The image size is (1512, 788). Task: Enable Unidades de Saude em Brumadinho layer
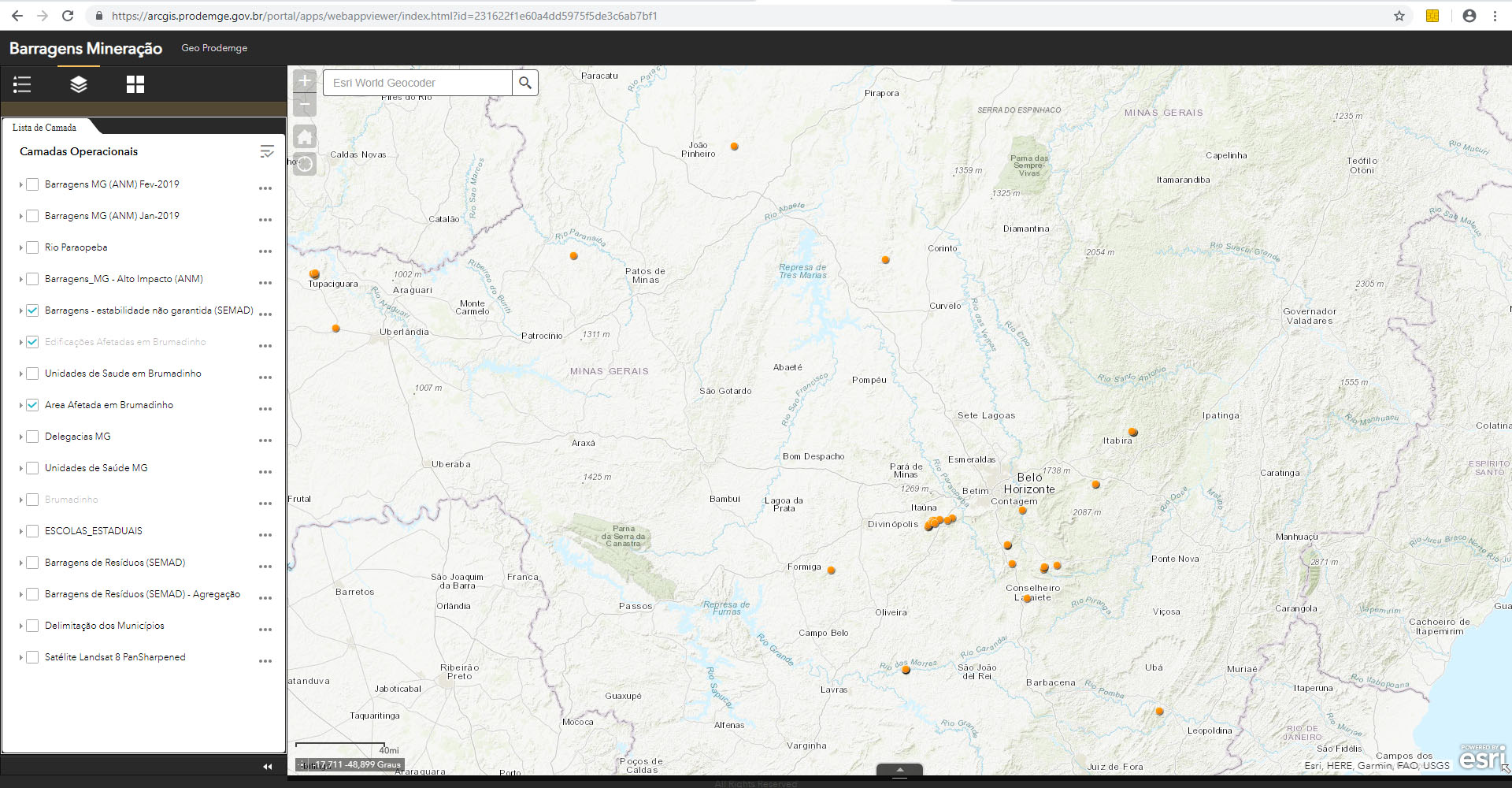tap(32, 374)
